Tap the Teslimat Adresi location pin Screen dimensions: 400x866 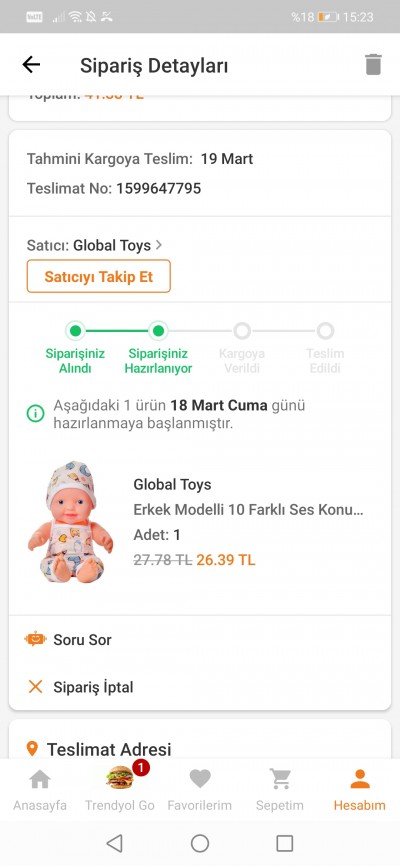33,749
